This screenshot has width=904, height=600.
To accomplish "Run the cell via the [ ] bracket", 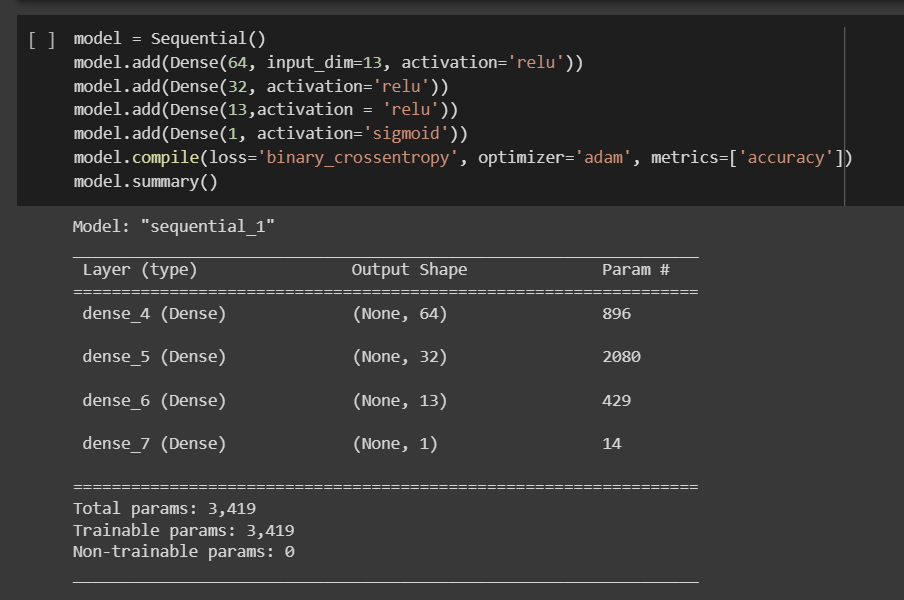I will 42,40.
